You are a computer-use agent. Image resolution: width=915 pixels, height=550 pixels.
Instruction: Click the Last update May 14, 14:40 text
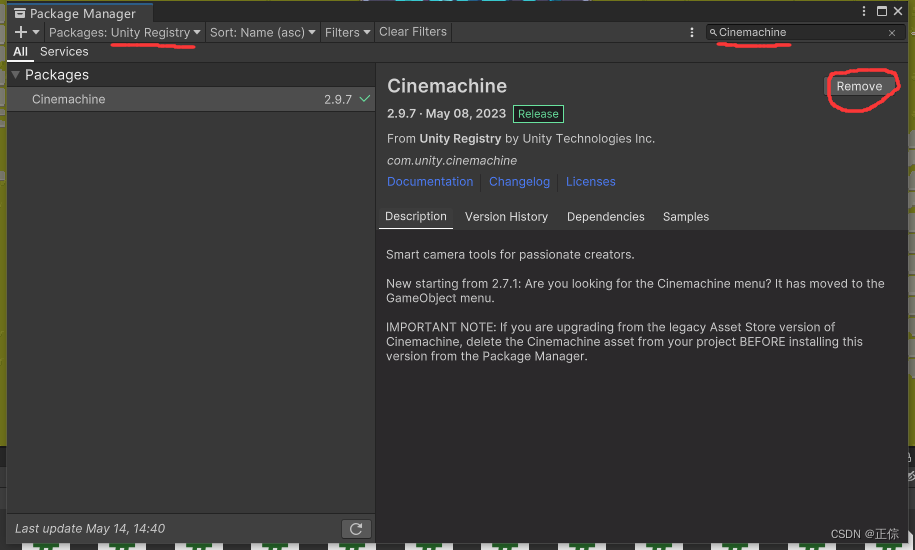pos(90,528)
